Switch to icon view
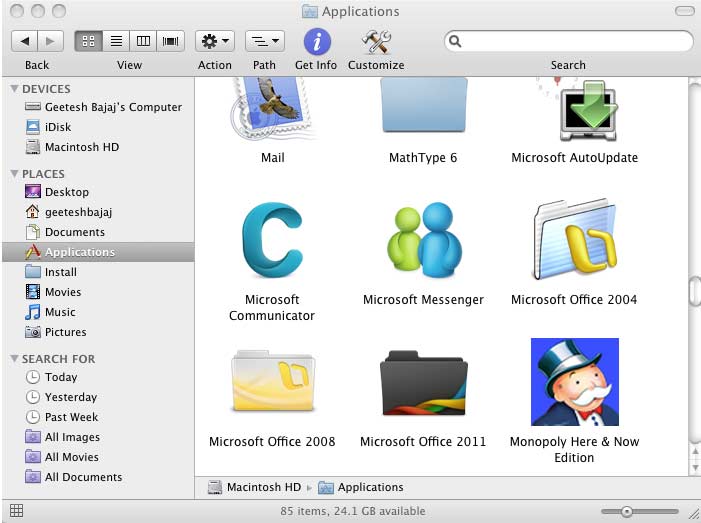 click(89, 42)
